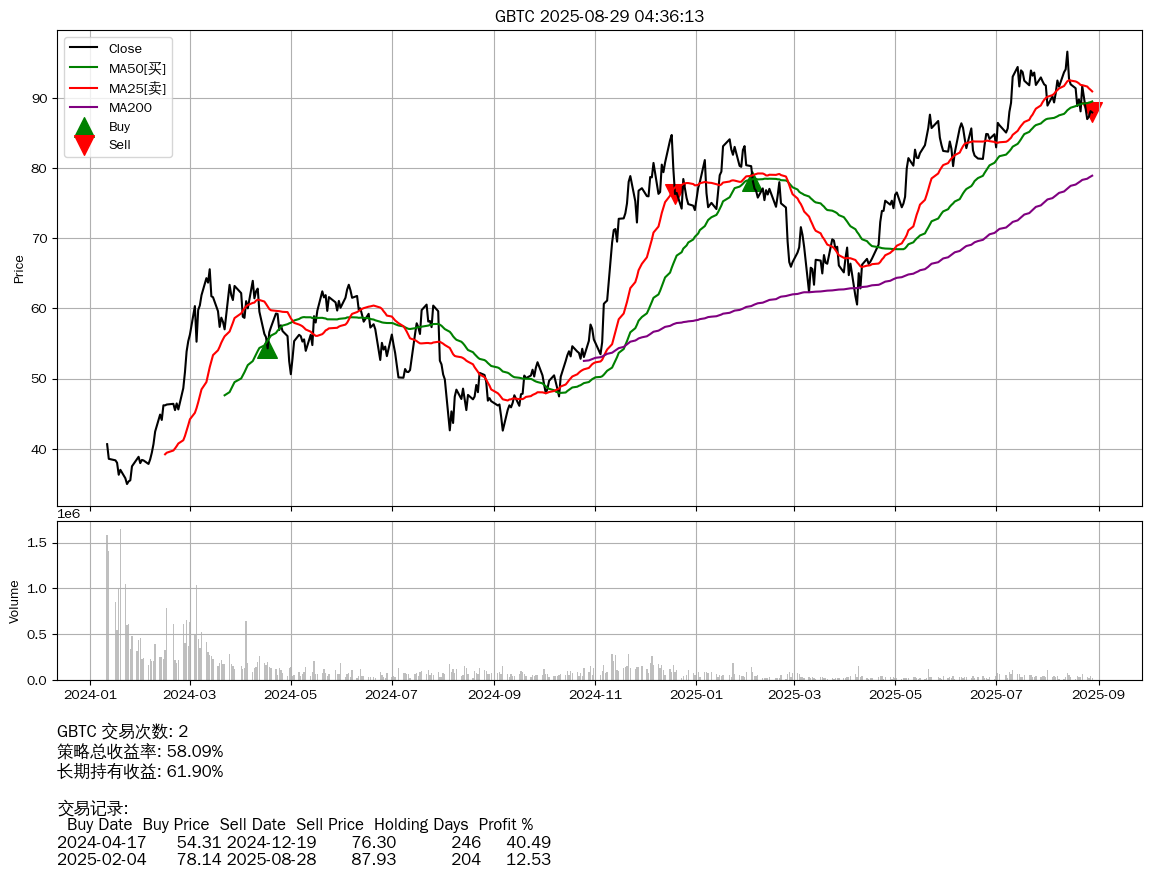The width and height of the screenshot is (1152, 878).
Task: Select the MA200 legend label
Action: point(130,107)
